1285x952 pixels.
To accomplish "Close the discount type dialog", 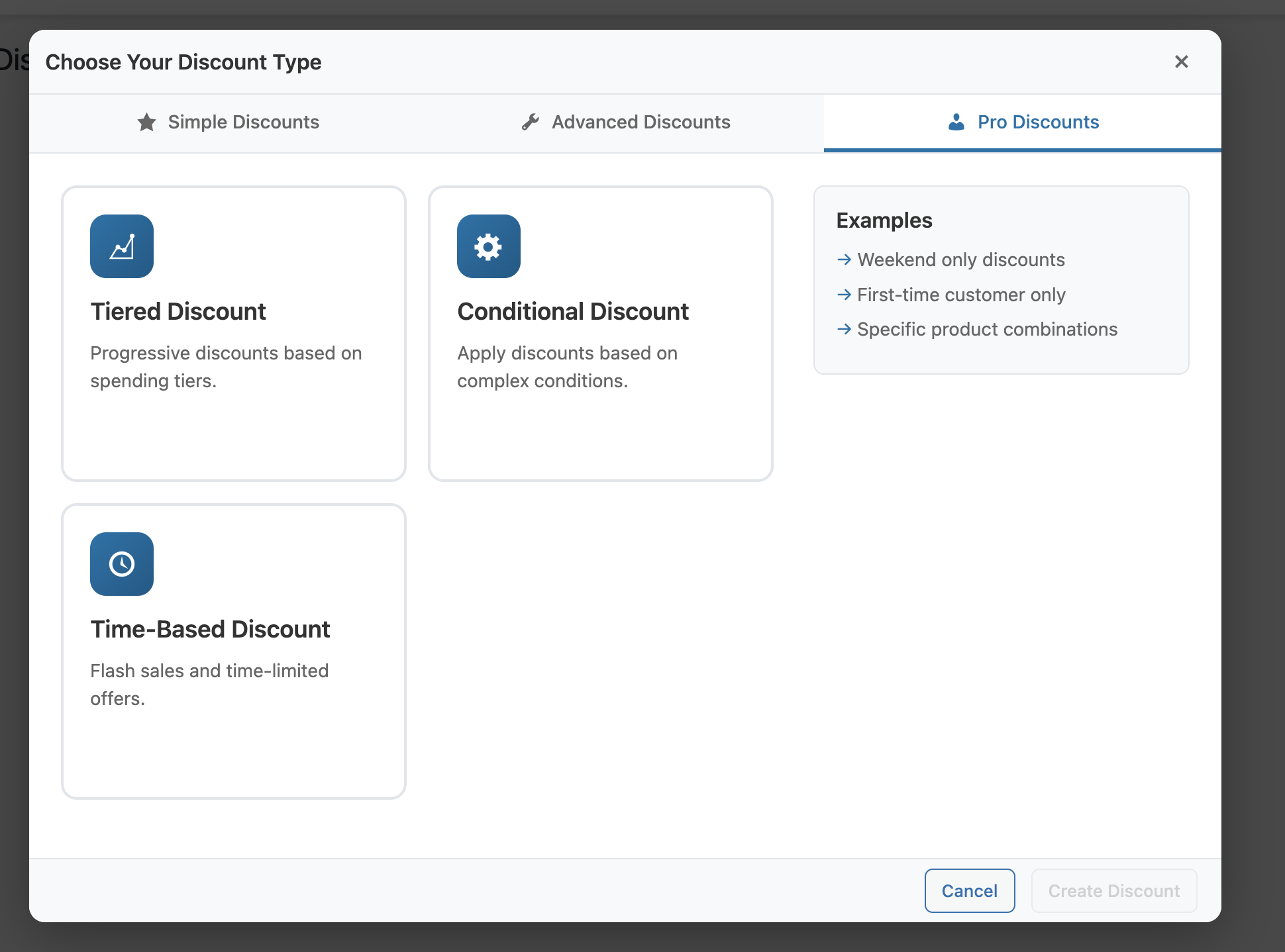I will pyautogui.click(x=1181, y=62).
